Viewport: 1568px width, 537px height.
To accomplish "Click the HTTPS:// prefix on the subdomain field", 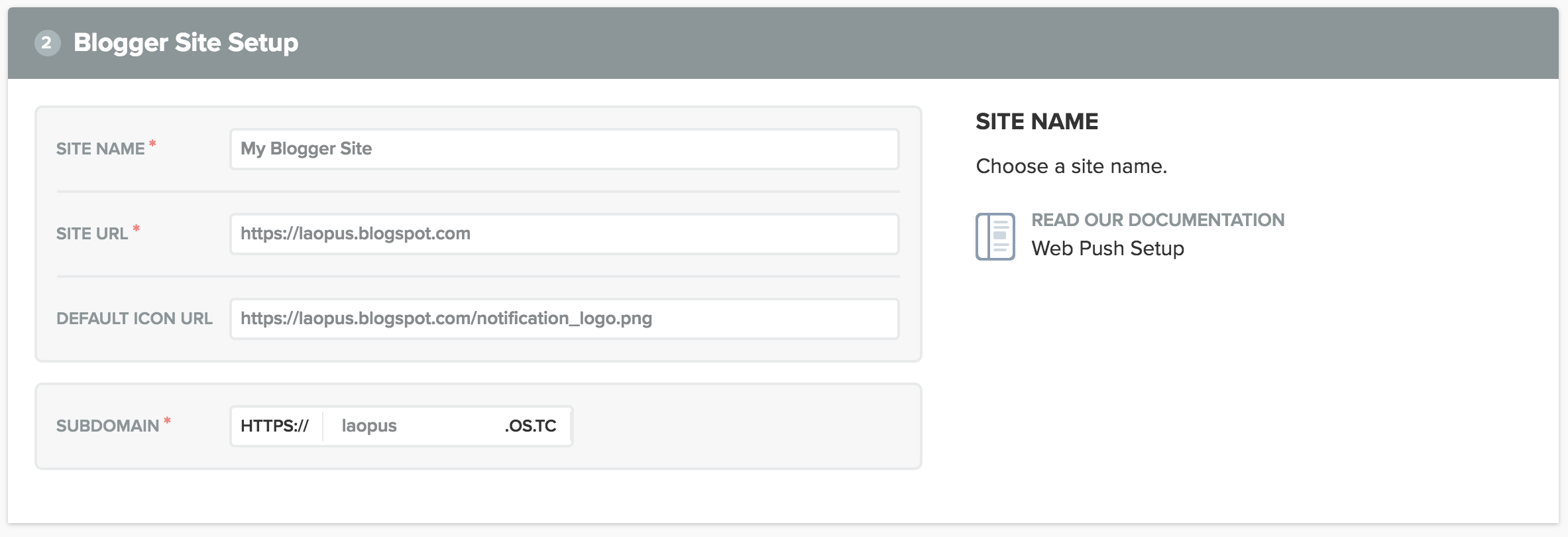I will (276, 426).
